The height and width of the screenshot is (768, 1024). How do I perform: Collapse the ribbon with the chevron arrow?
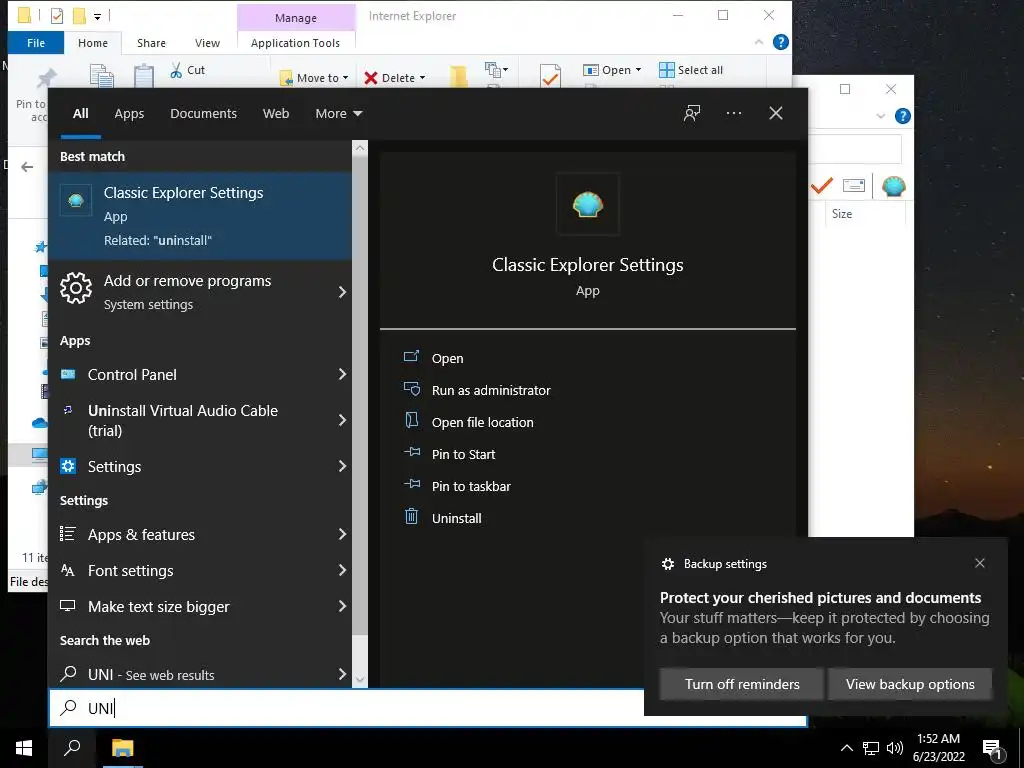(758, 42)
